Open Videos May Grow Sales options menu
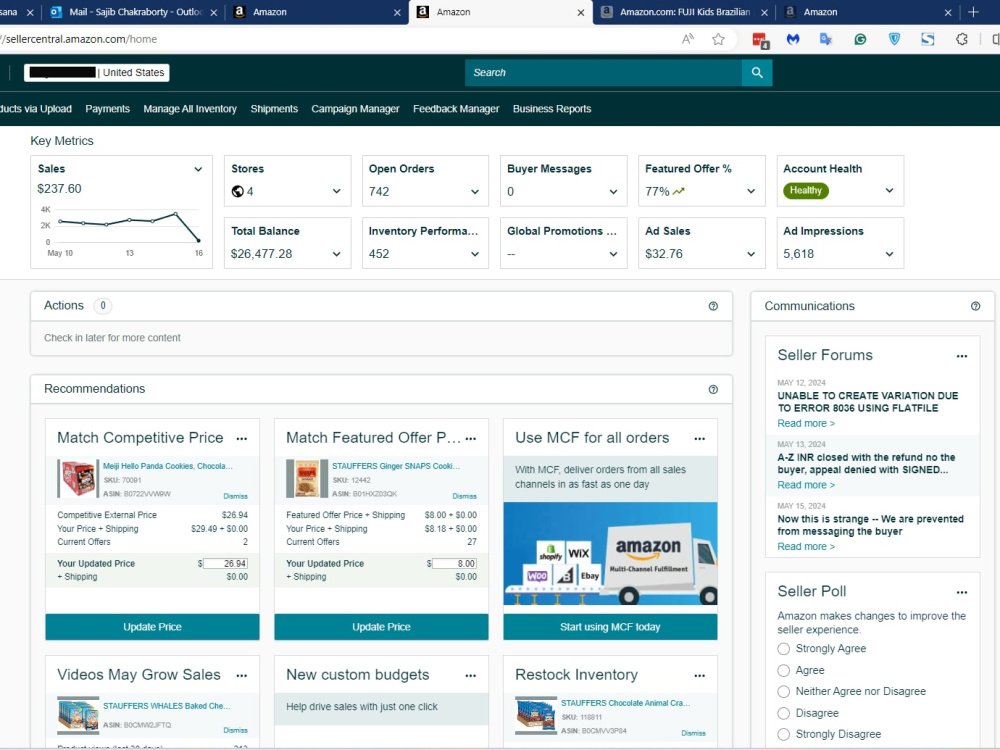The height and width of the screenshot is (750, 1000). click(x=242, y=676)
